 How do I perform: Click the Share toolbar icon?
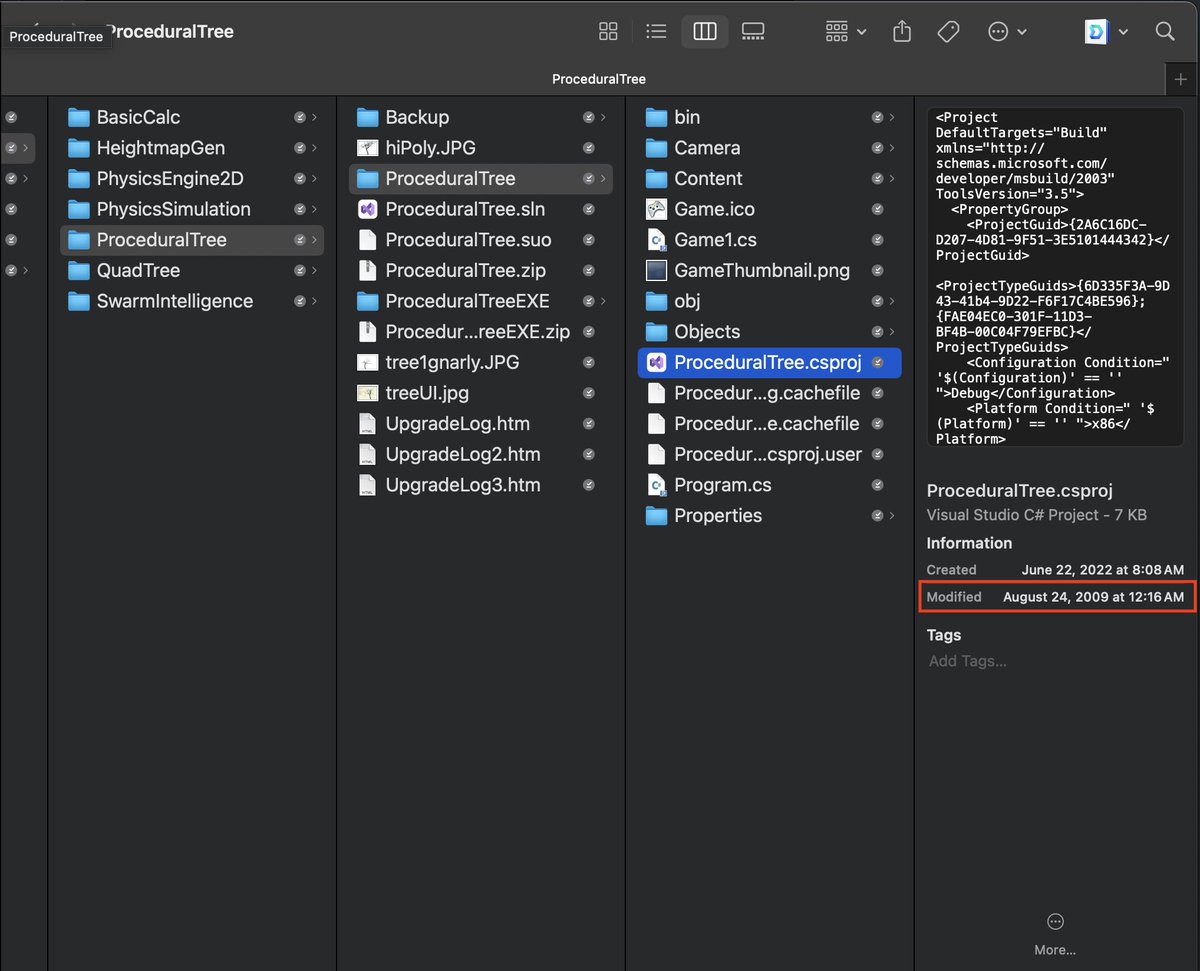902,31
